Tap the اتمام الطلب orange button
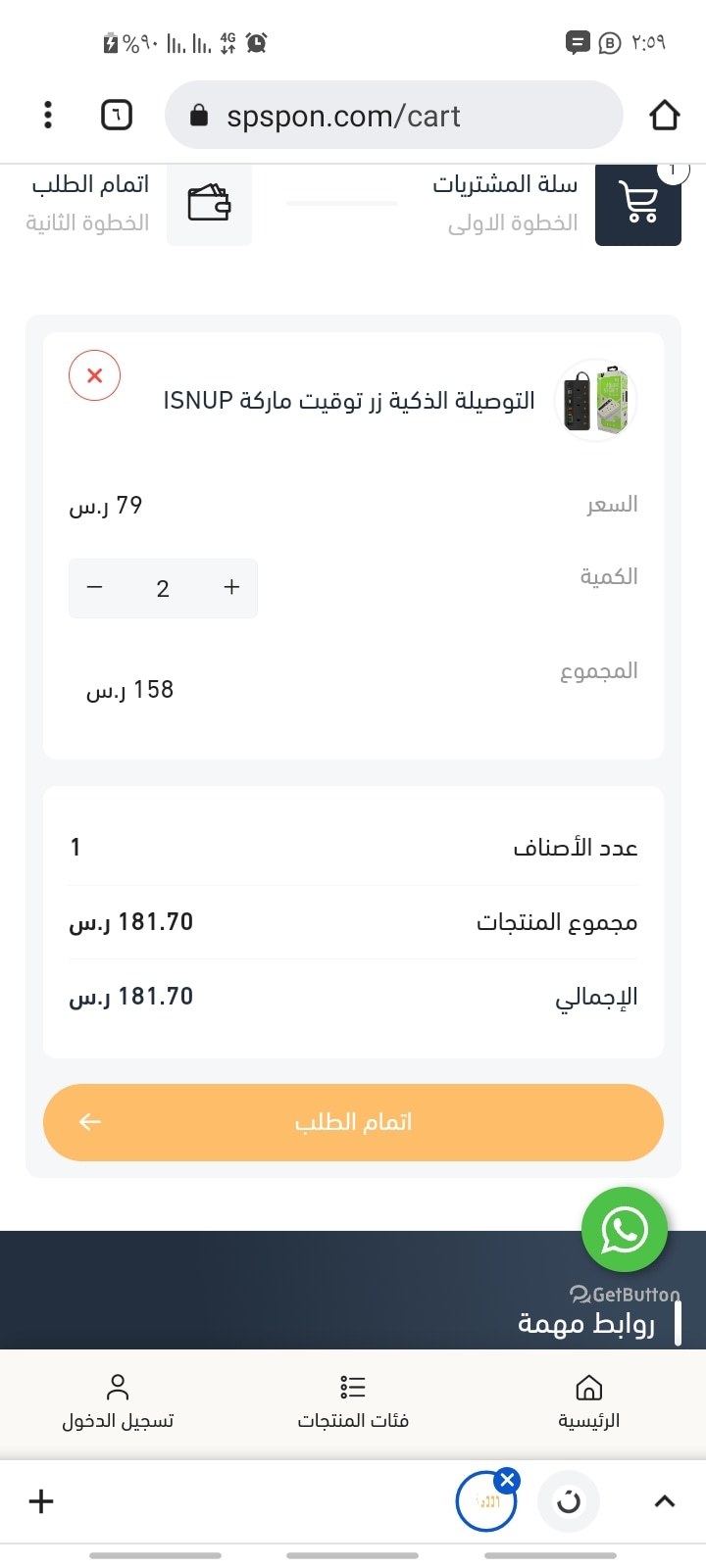706x1568 pixels. coord(353,1122)
